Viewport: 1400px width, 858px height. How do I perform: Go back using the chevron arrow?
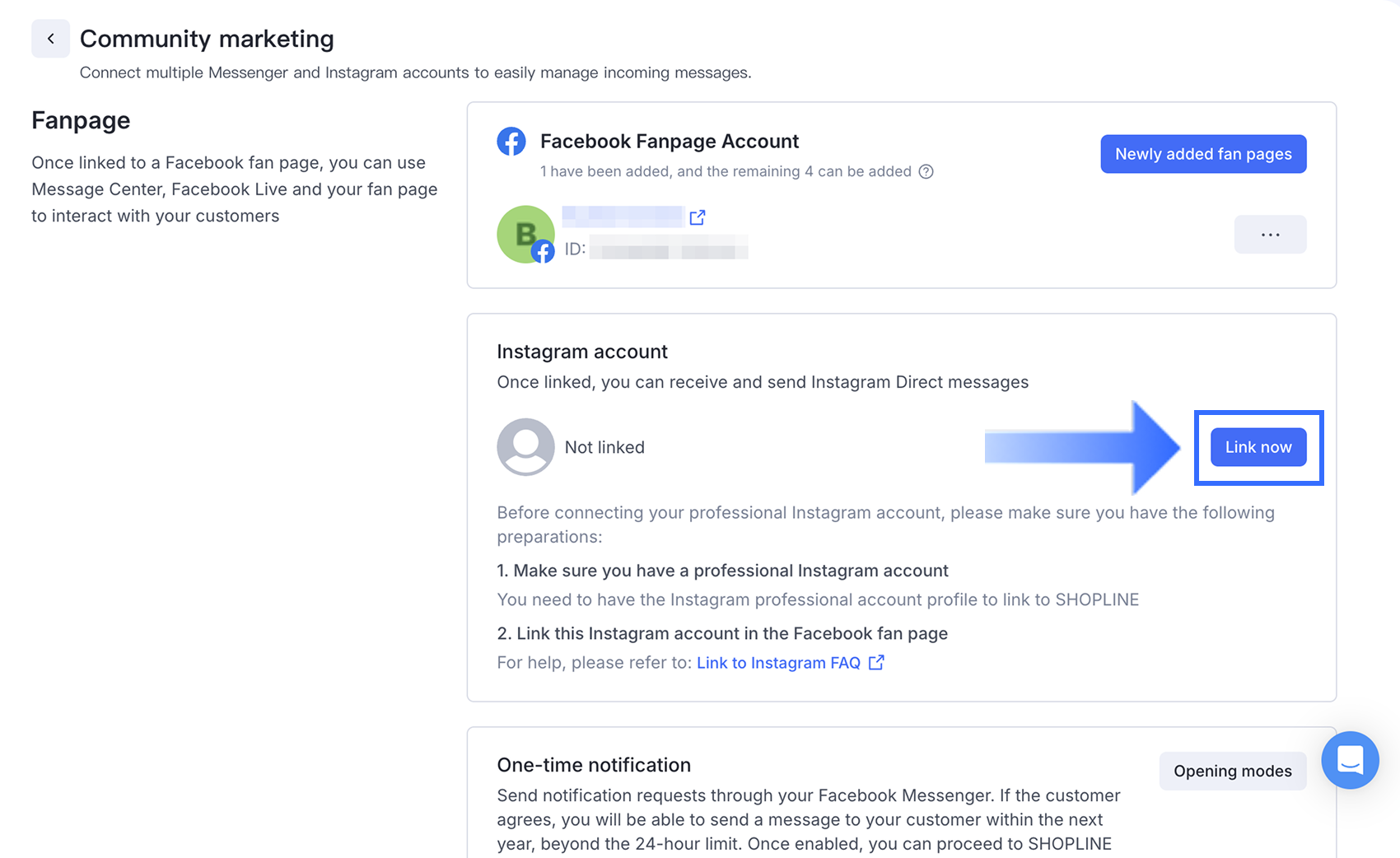pos(50,39)
